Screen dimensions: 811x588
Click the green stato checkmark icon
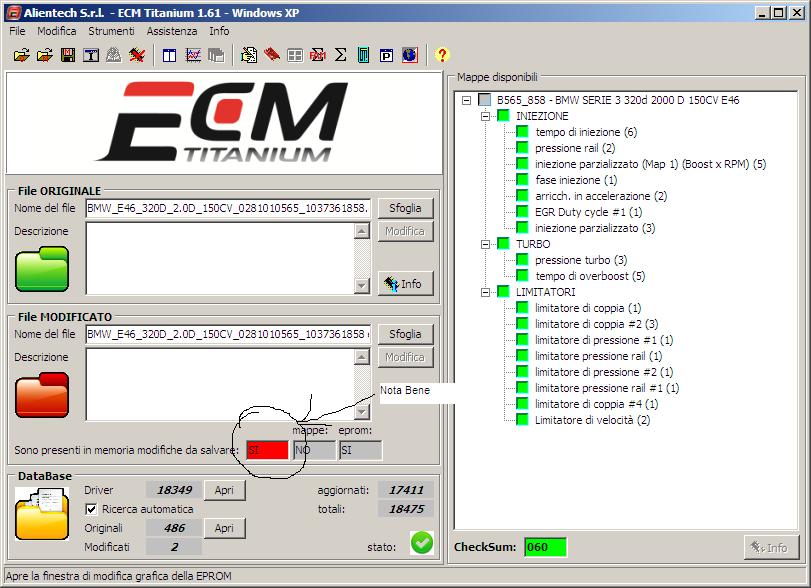tap(422, 543)
